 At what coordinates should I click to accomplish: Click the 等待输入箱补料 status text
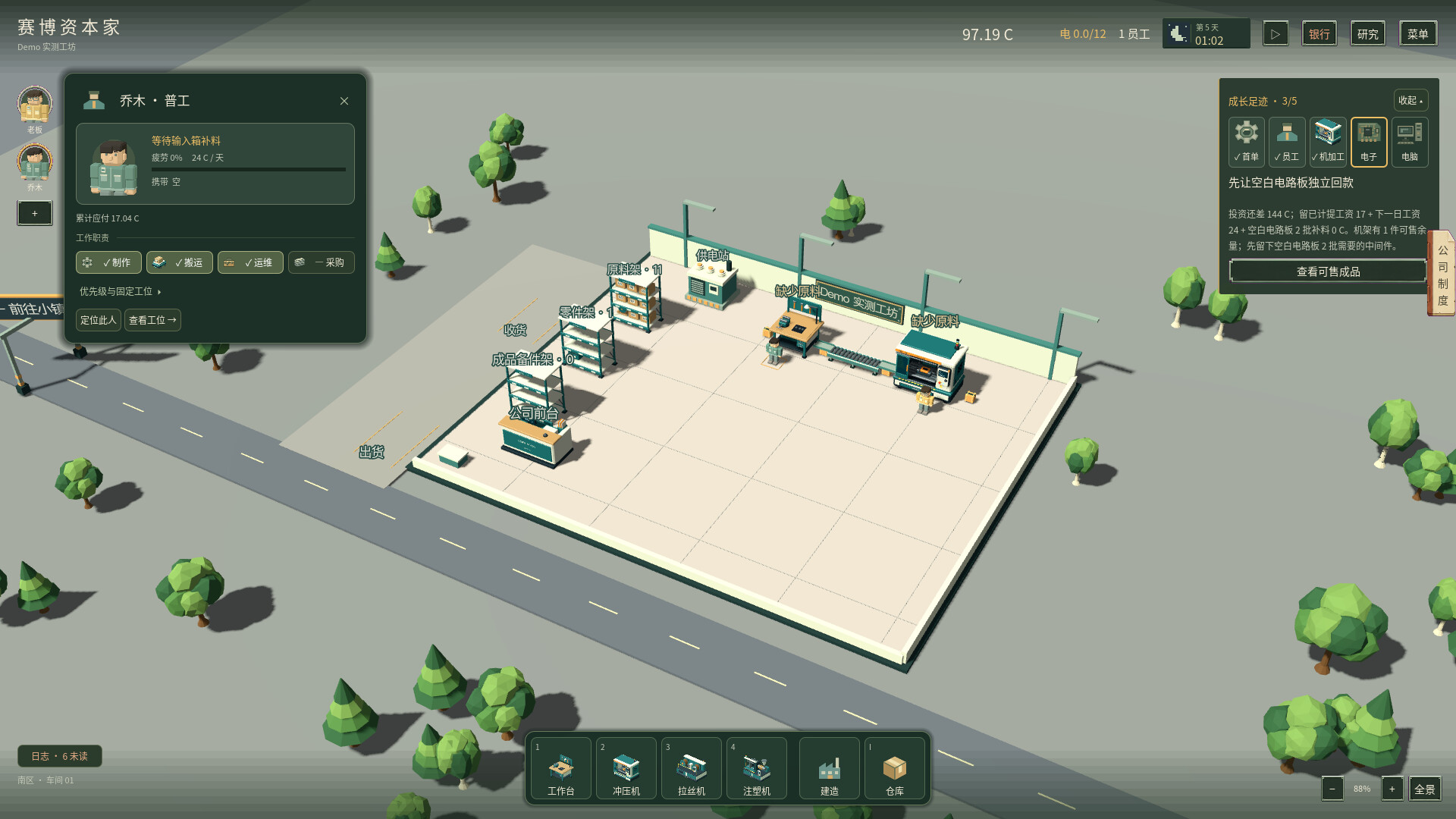click(186, 141)
